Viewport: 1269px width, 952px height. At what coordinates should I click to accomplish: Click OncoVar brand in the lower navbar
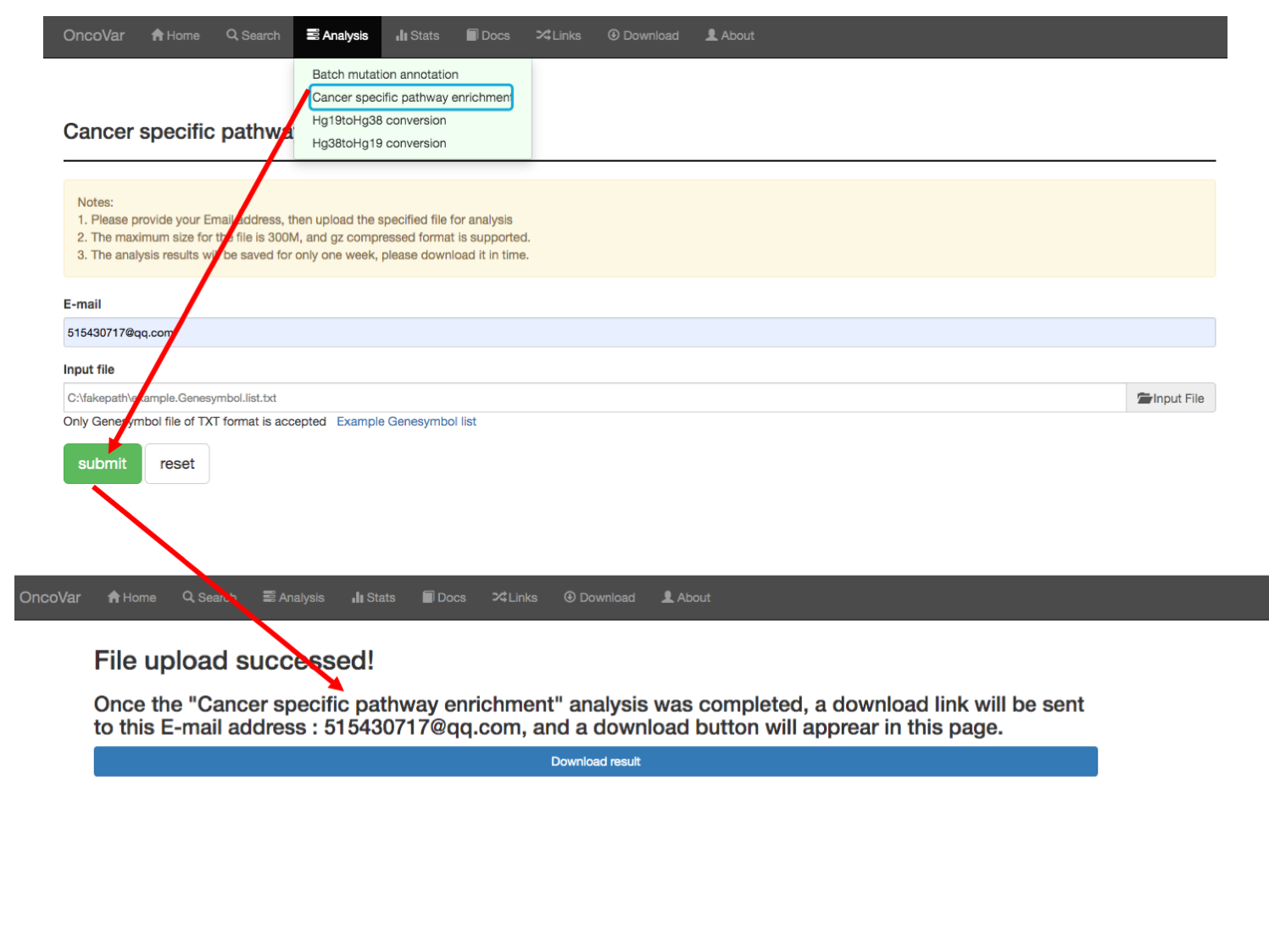tap(50, 598)
